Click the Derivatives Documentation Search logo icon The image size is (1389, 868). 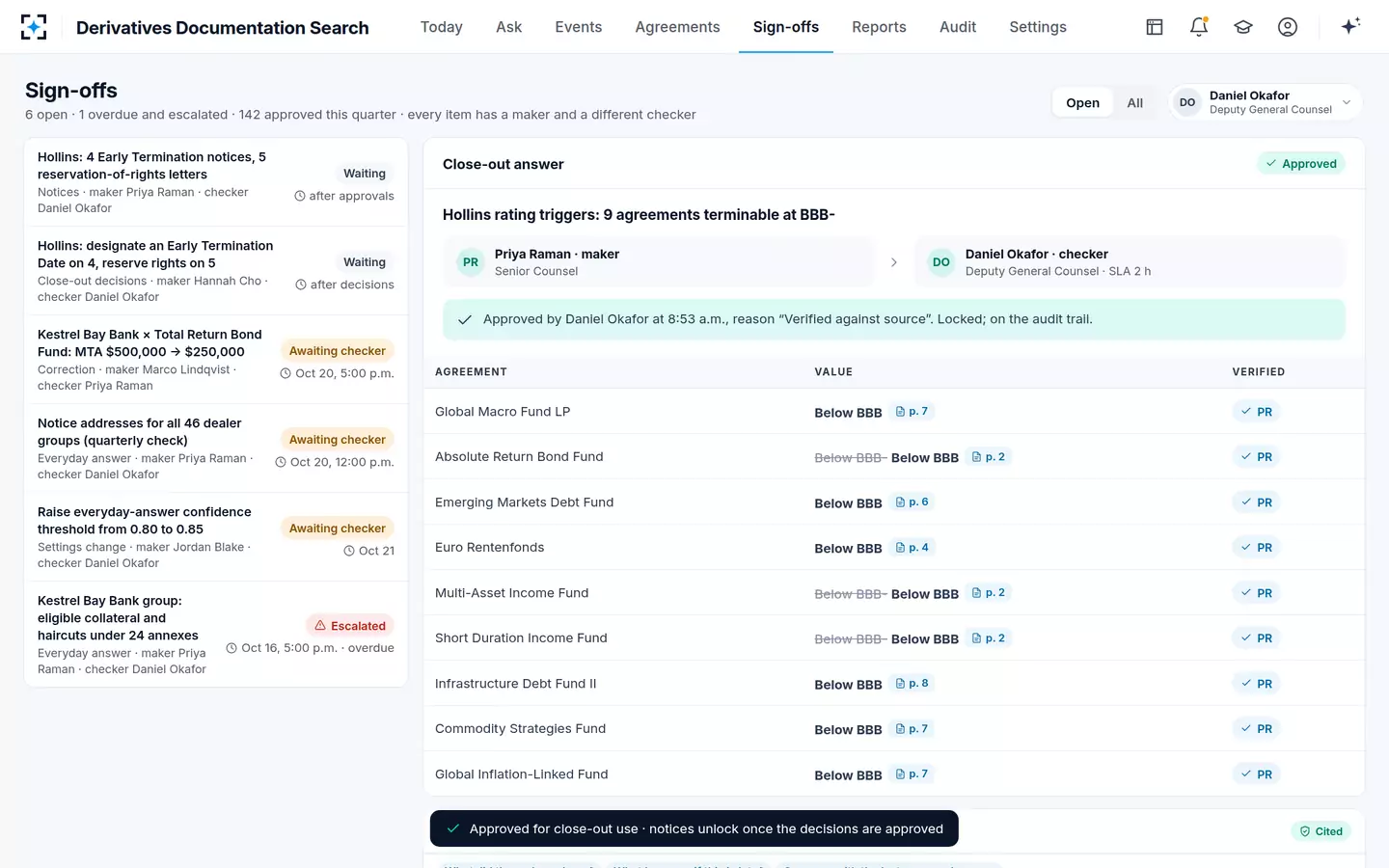[34, 27]
